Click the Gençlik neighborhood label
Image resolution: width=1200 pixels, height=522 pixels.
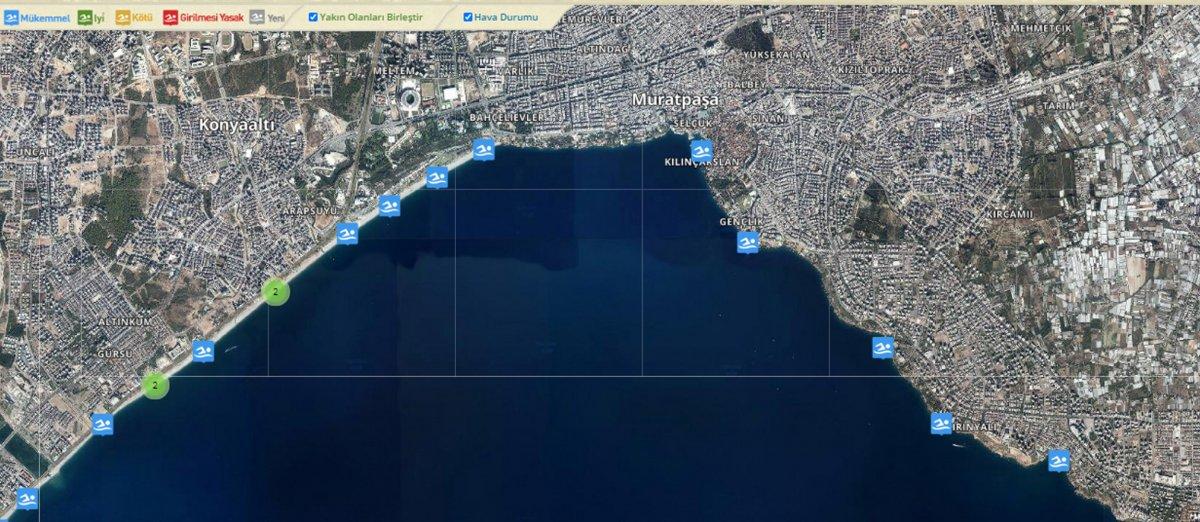740,221
